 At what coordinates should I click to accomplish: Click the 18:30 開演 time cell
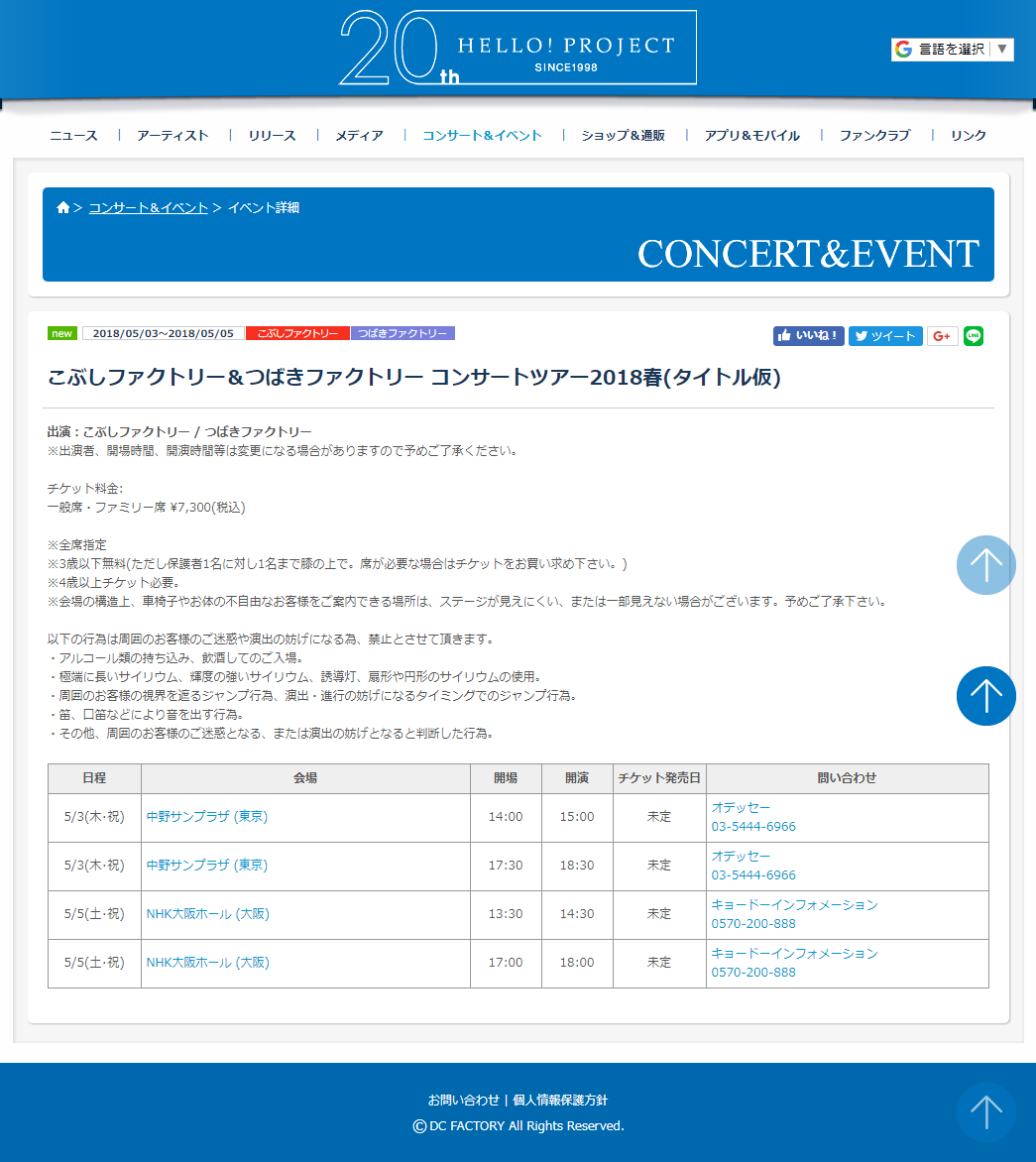pyautogui.click(x=577, y=866)
